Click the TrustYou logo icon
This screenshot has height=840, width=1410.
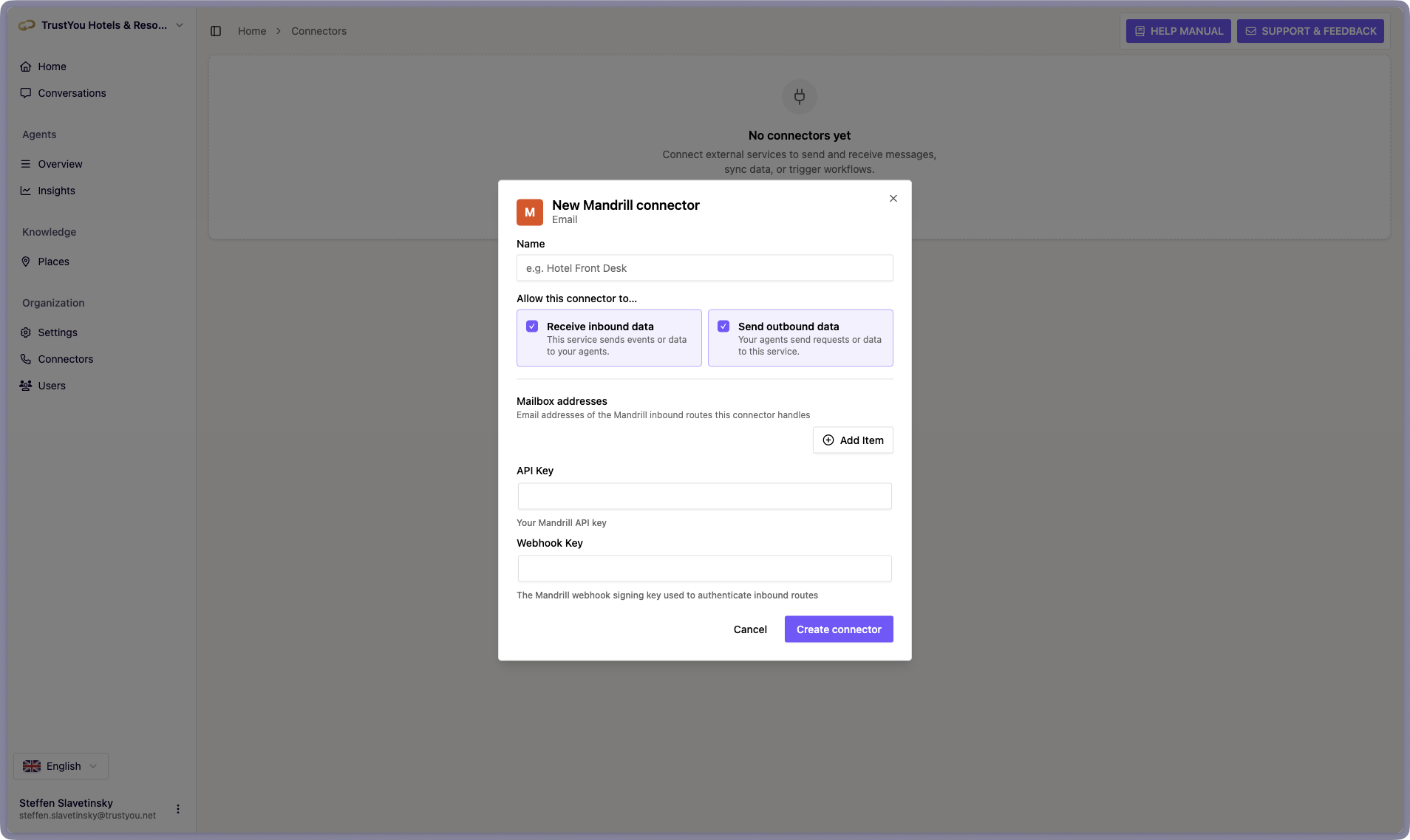click(27, 25)
